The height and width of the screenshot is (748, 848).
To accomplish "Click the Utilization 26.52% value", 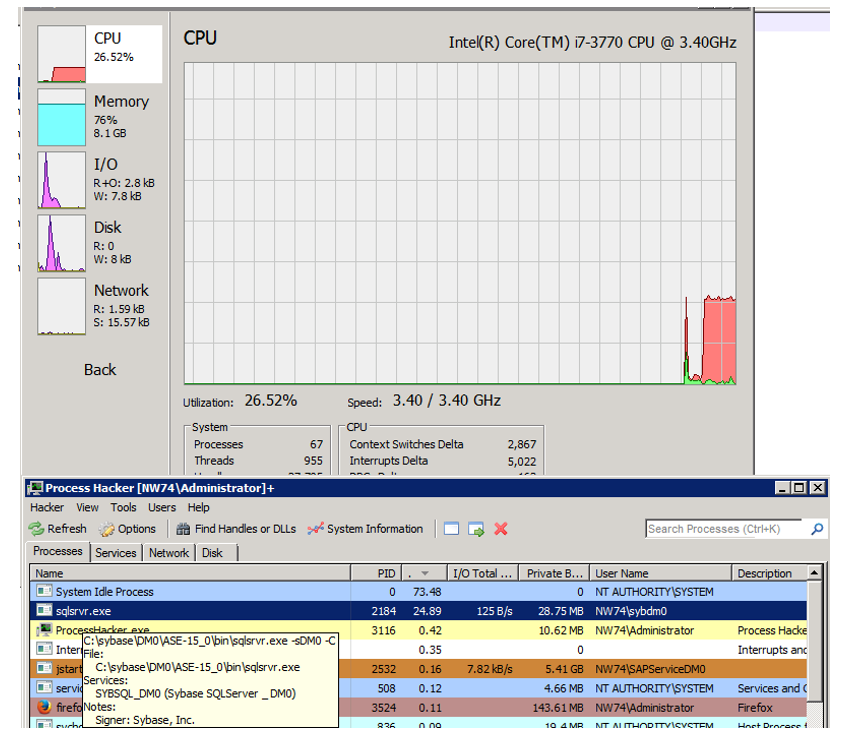I will [x=270, y=401].
